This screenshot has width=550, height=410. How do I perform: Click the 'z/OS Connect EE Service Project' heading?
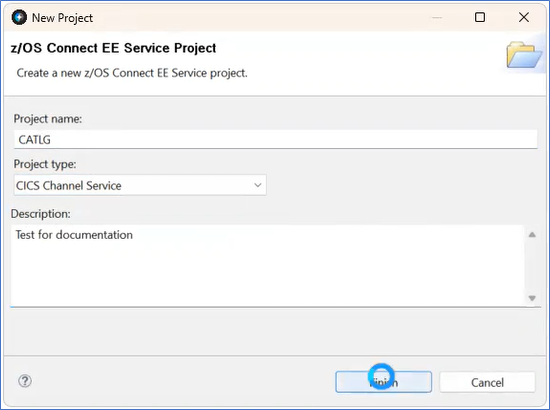pyautogui.click(x=113, y=48)
